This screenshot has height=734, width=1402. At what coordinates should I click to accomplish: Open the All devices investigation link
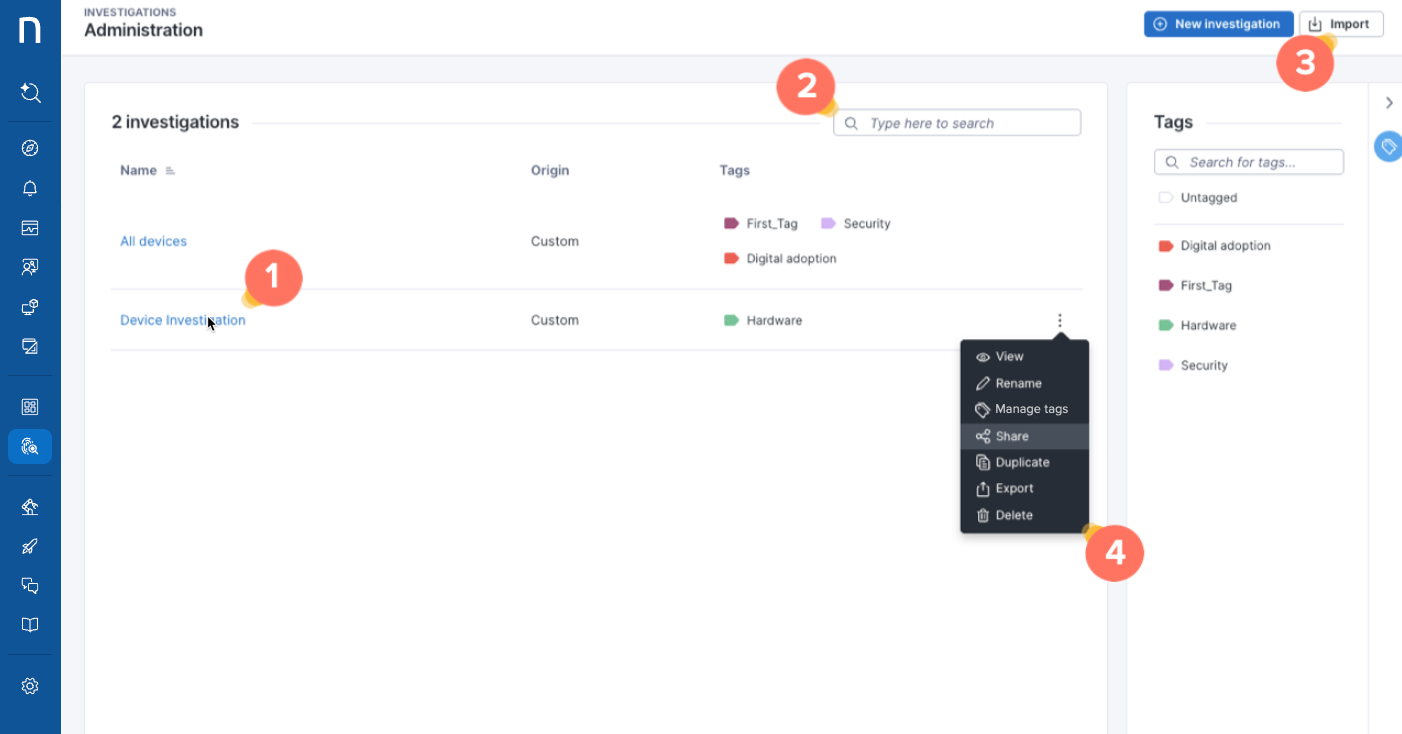tap(153, 241)
